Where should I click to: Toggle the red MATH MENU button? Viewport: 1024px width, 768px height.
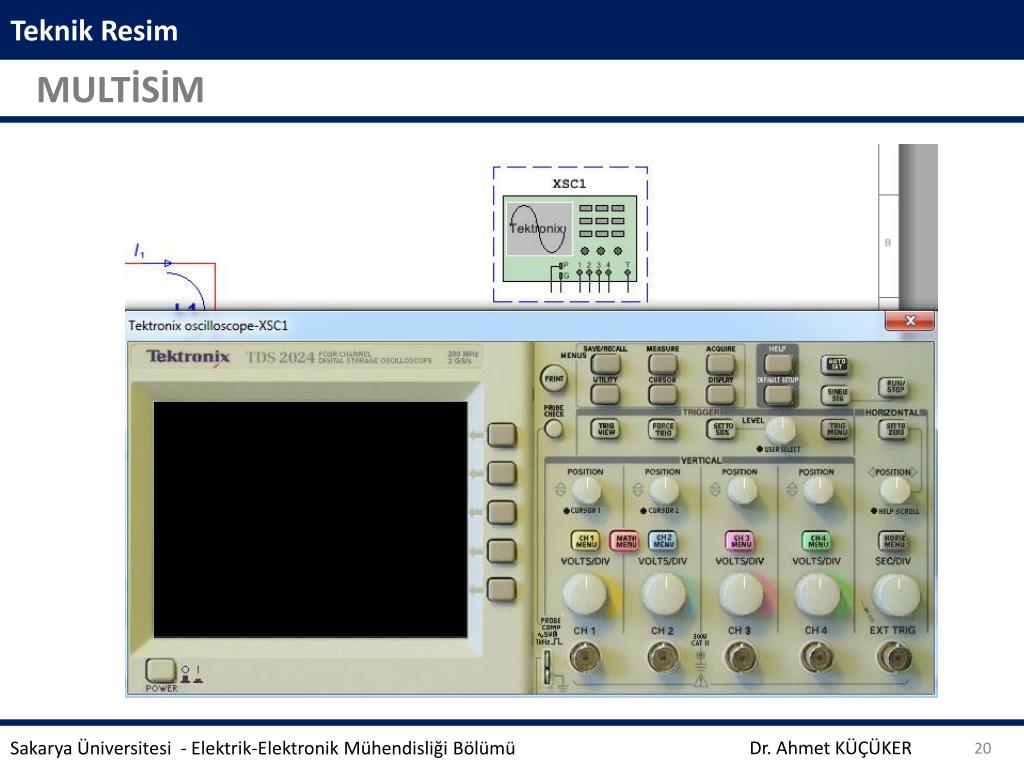click(625, 541)
